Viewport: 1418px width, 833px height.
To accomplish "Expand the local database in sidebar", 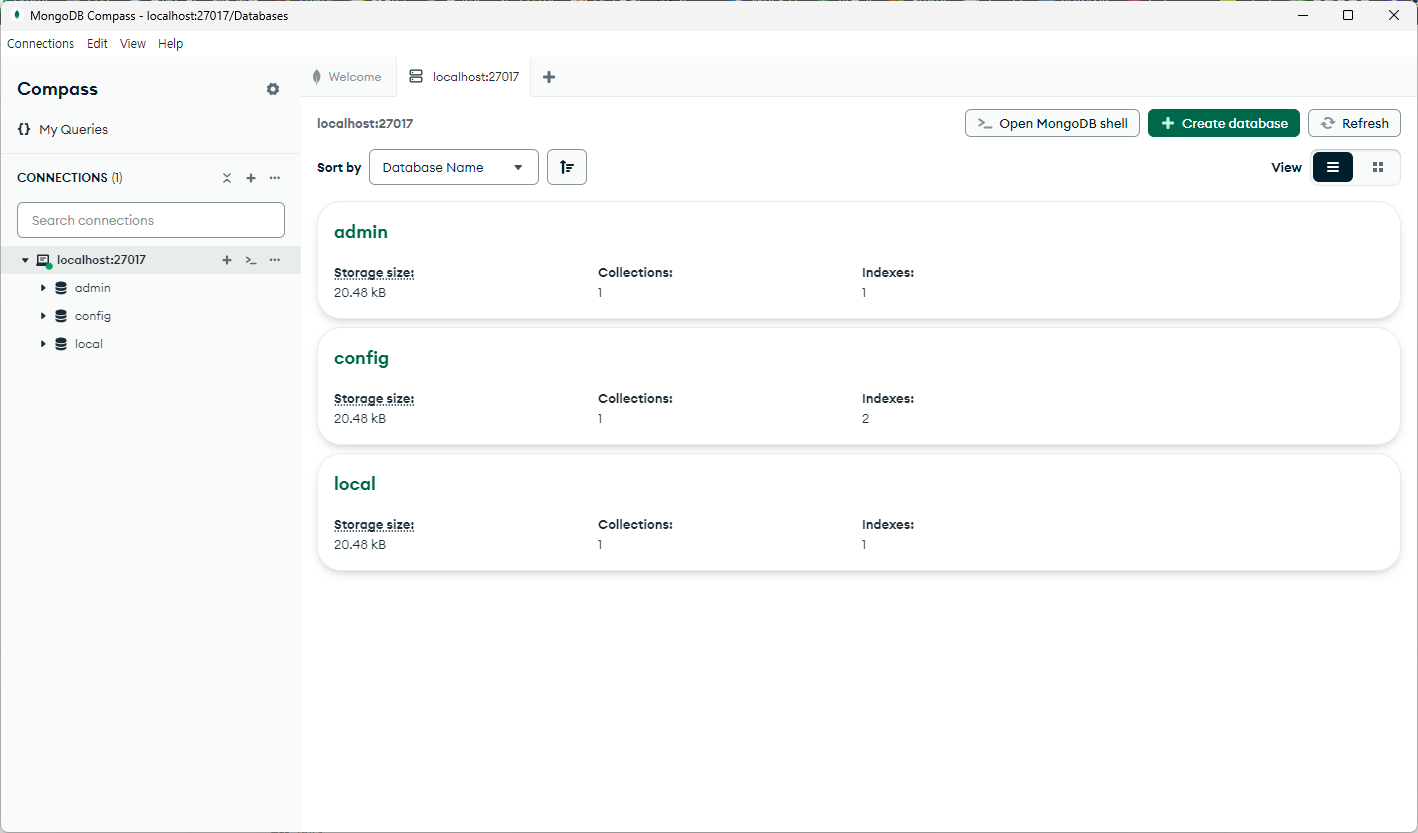I will (43, 344).
